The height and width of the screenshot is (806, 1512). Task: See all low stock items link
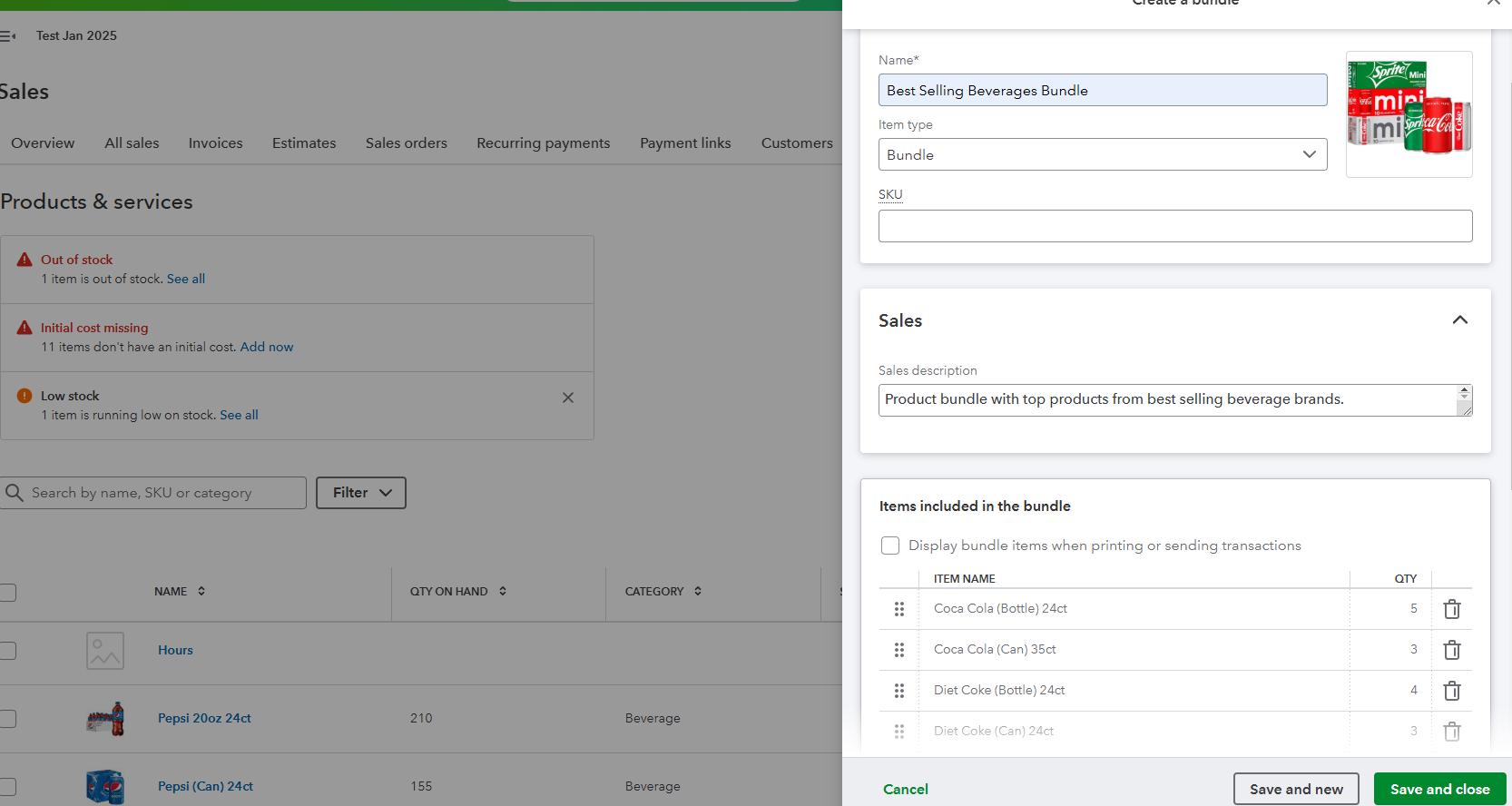coord(239,415)
